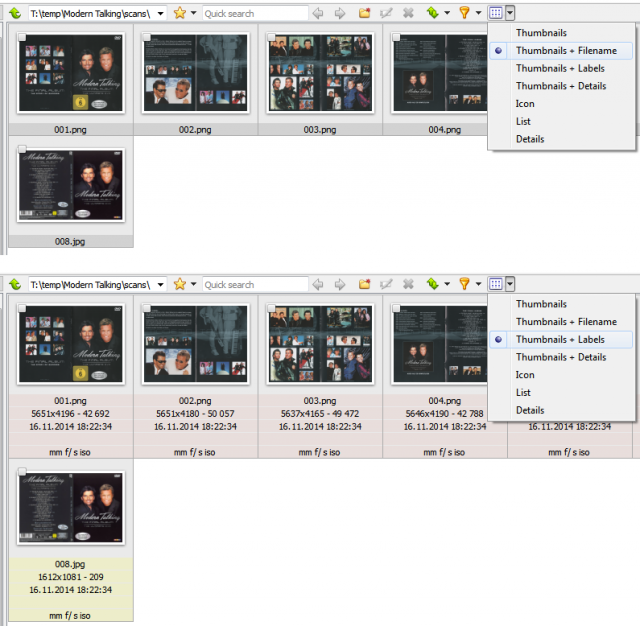Click the green sort icon in upper toolbar
640x626 pixels.
point(433,13)
